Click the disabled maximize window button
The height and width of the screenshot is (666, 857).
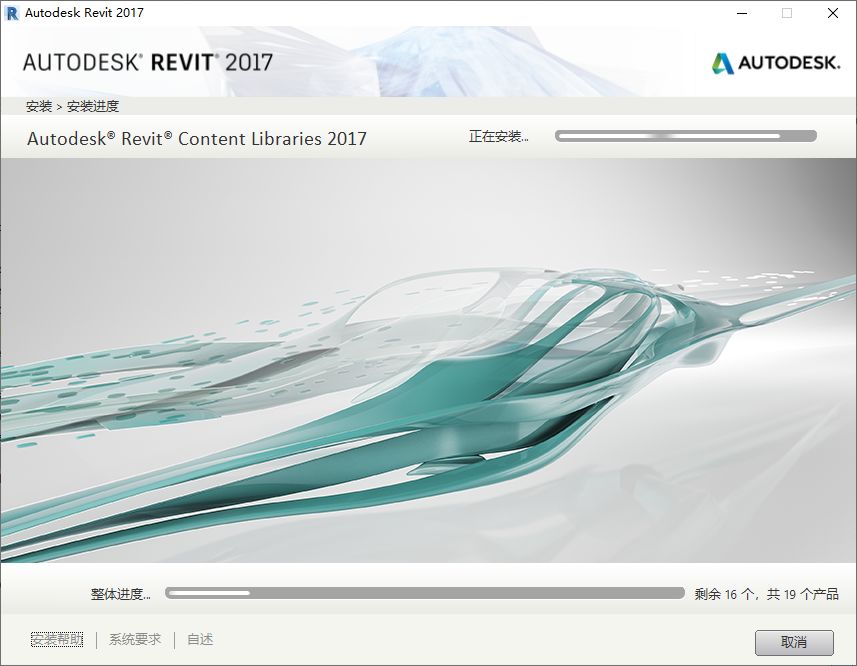coord(787,13)
